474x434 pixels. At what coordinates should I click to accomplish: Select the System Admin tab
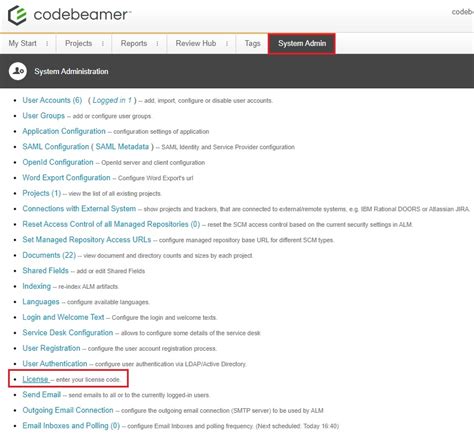(302, 43)
